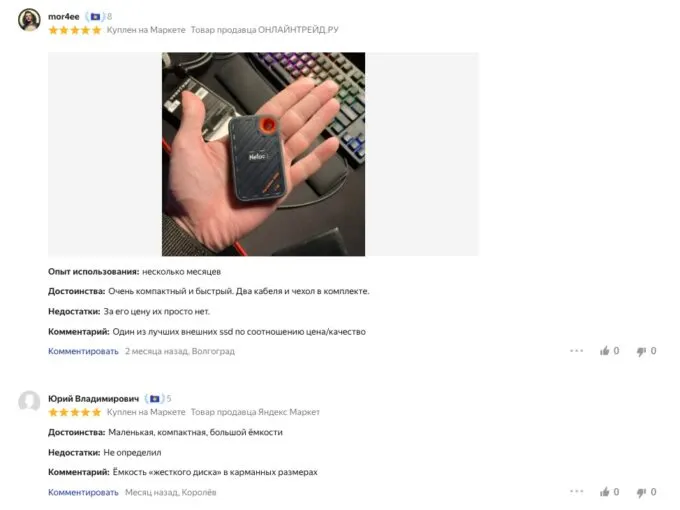Image resolution: width=680 pixels, height=510 pixels.
Task: Click Юрий Владимирович's default avatar
Action: 29,401
